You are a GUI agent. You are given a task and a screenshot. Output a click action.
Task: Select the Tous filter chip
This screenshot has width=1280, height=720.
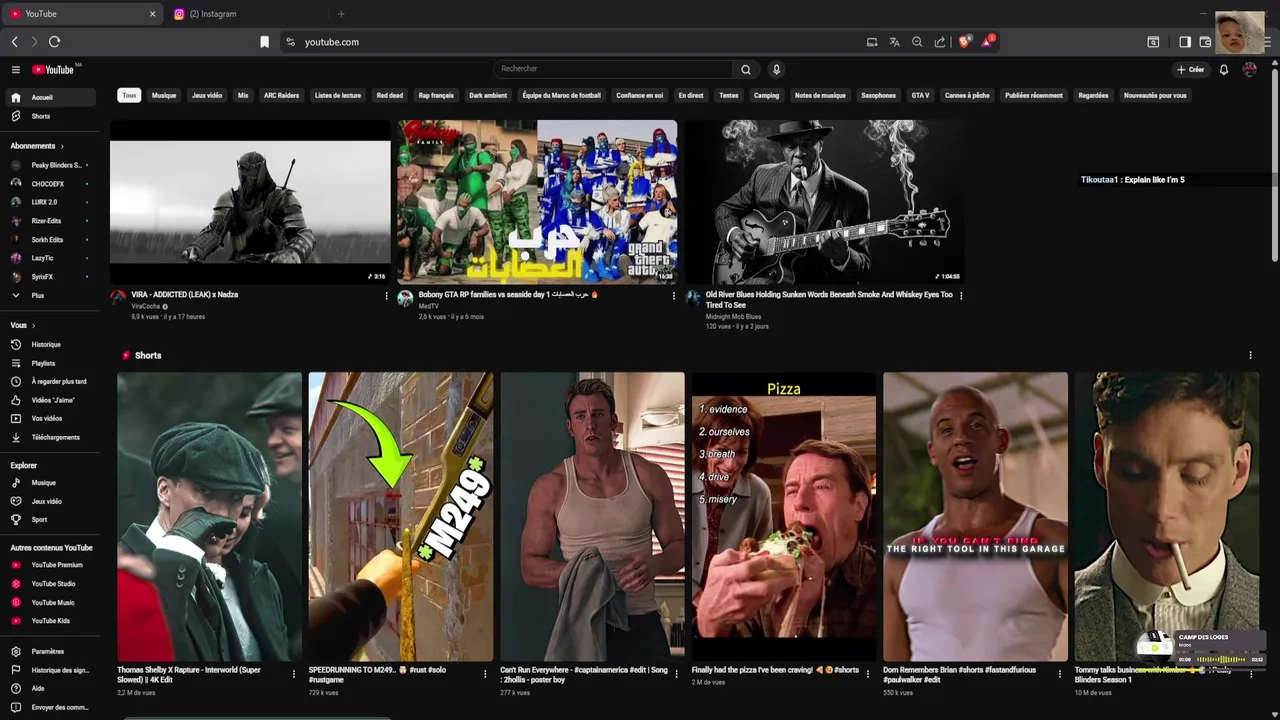(129, 96)
